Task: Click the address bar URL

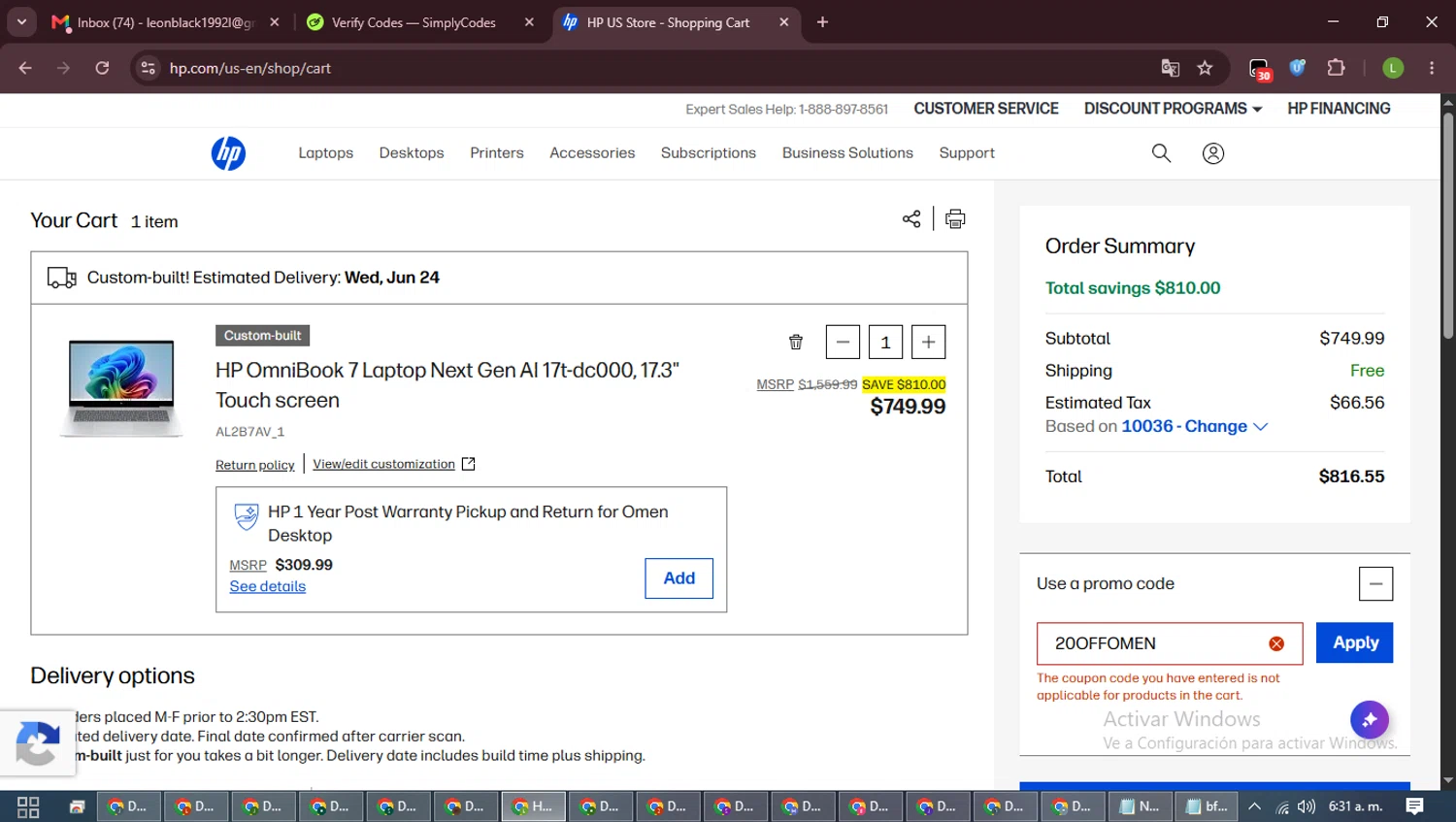Action: 250,68
